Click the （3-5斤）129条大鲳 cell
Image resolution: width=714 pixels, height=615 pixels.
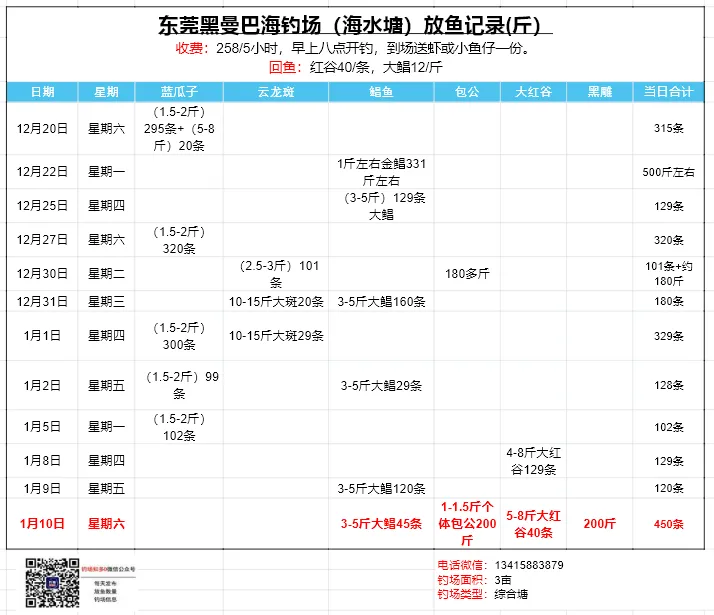381,206
